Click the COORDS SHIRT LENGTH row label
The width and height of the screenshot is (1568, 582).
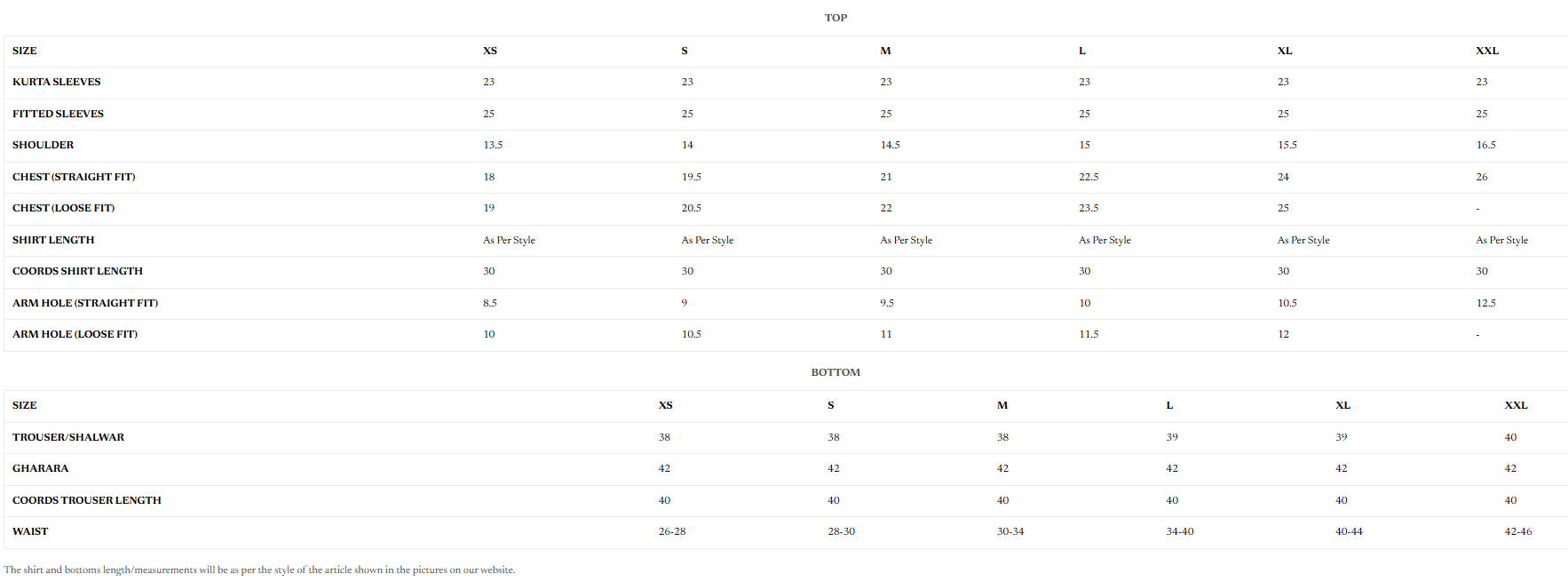click(x=77, y=271)
